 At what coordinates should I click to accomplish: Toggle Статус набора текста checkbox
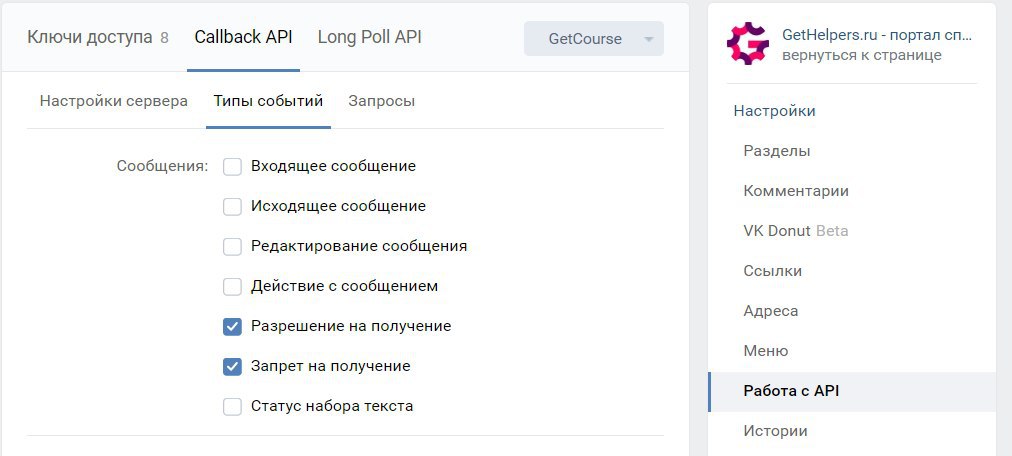(232, 406)
